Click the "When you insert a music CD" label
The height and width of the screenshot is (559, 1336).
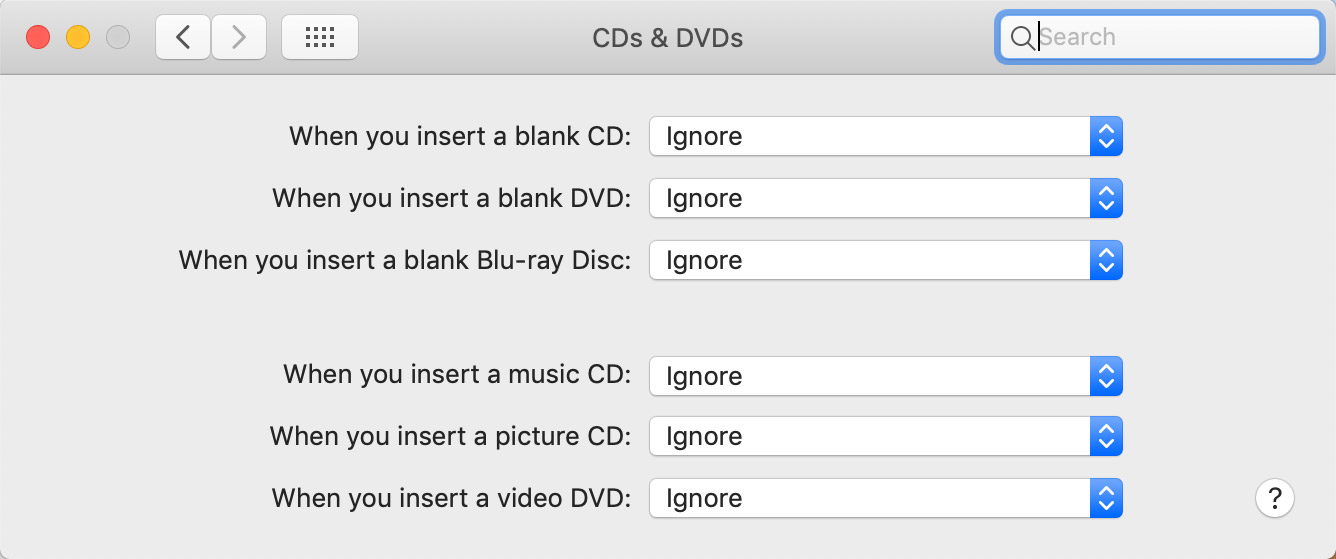point(457,375)
